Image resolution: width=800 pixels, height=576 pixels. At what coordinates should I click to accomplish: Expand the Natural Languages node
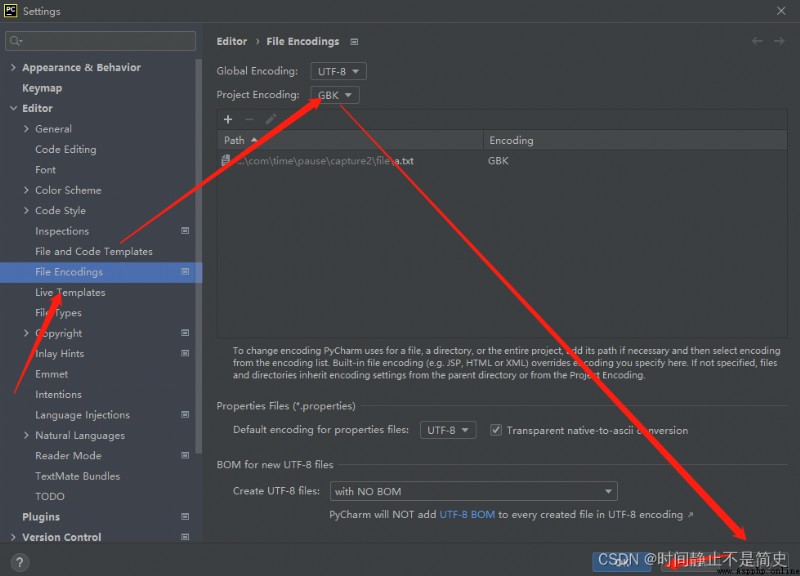click(26, 435)
